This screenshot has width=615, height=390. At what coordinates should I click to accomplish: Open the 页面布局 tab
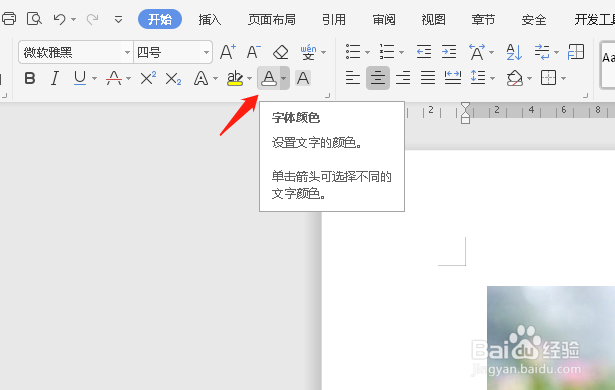click(x=271, y=19)
